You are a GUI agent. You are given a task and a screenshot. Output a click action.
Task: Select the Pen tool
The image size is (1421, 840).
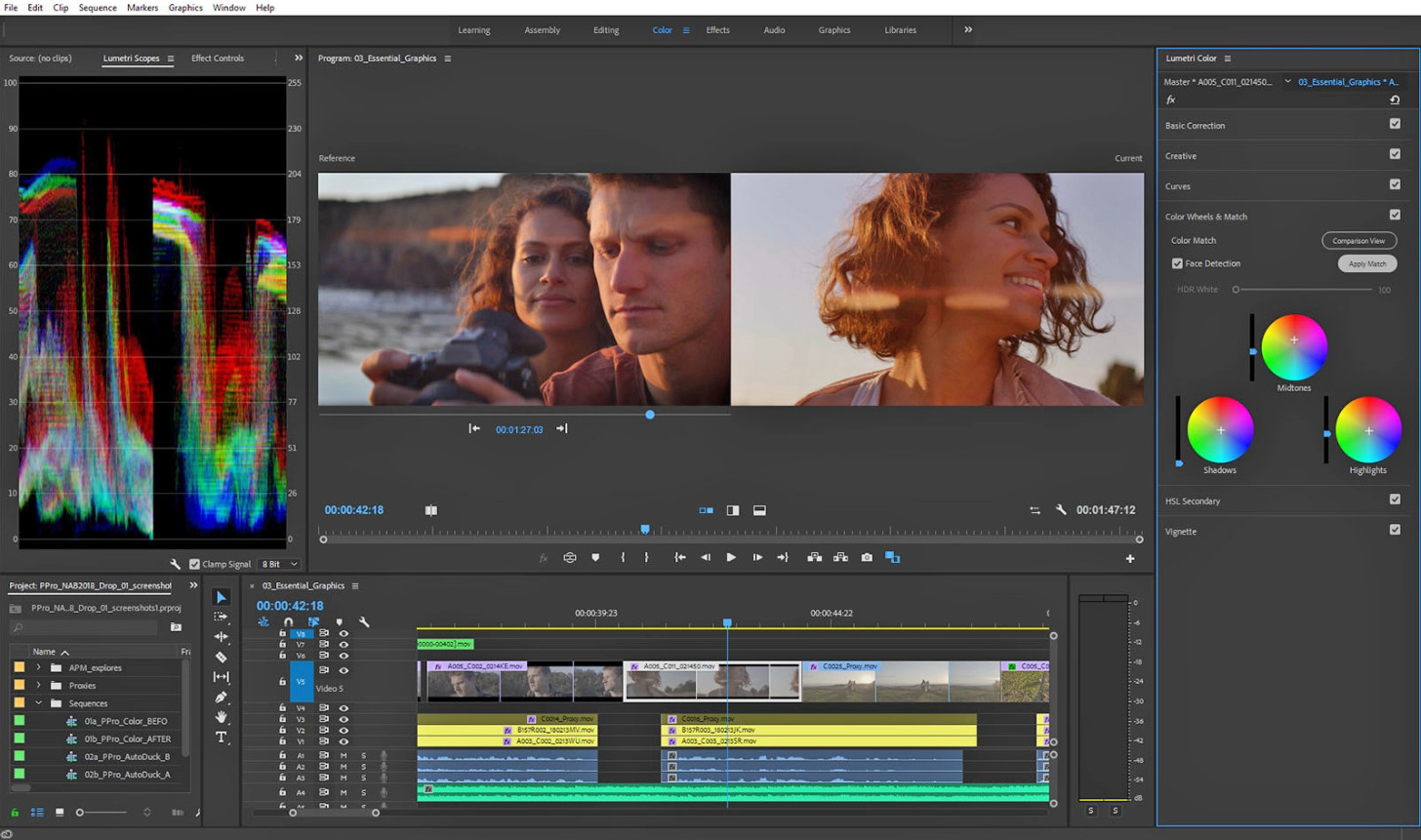coord(221,697)
